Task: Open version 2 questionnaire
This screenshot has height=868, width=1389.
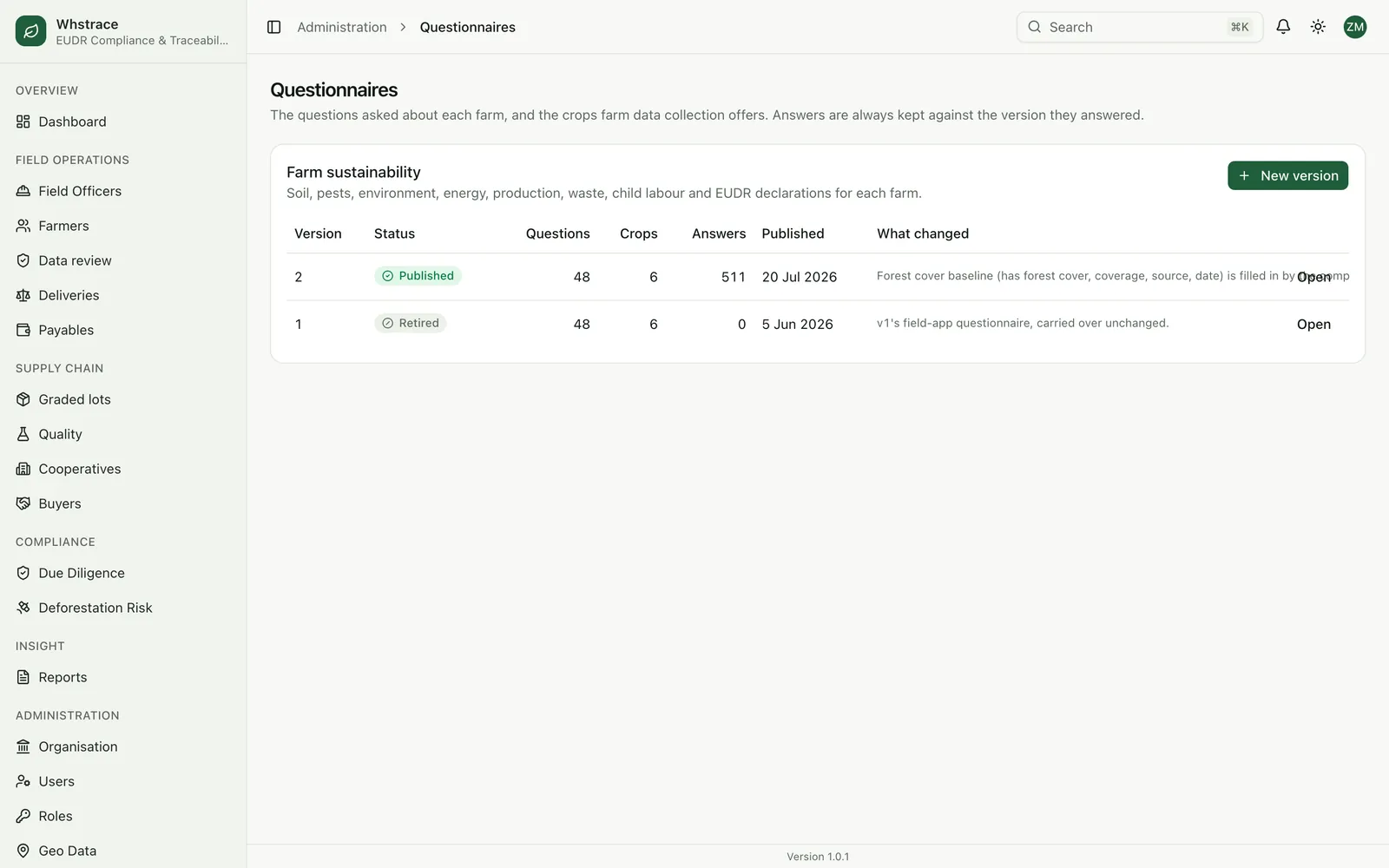Action: point(1313,277)
